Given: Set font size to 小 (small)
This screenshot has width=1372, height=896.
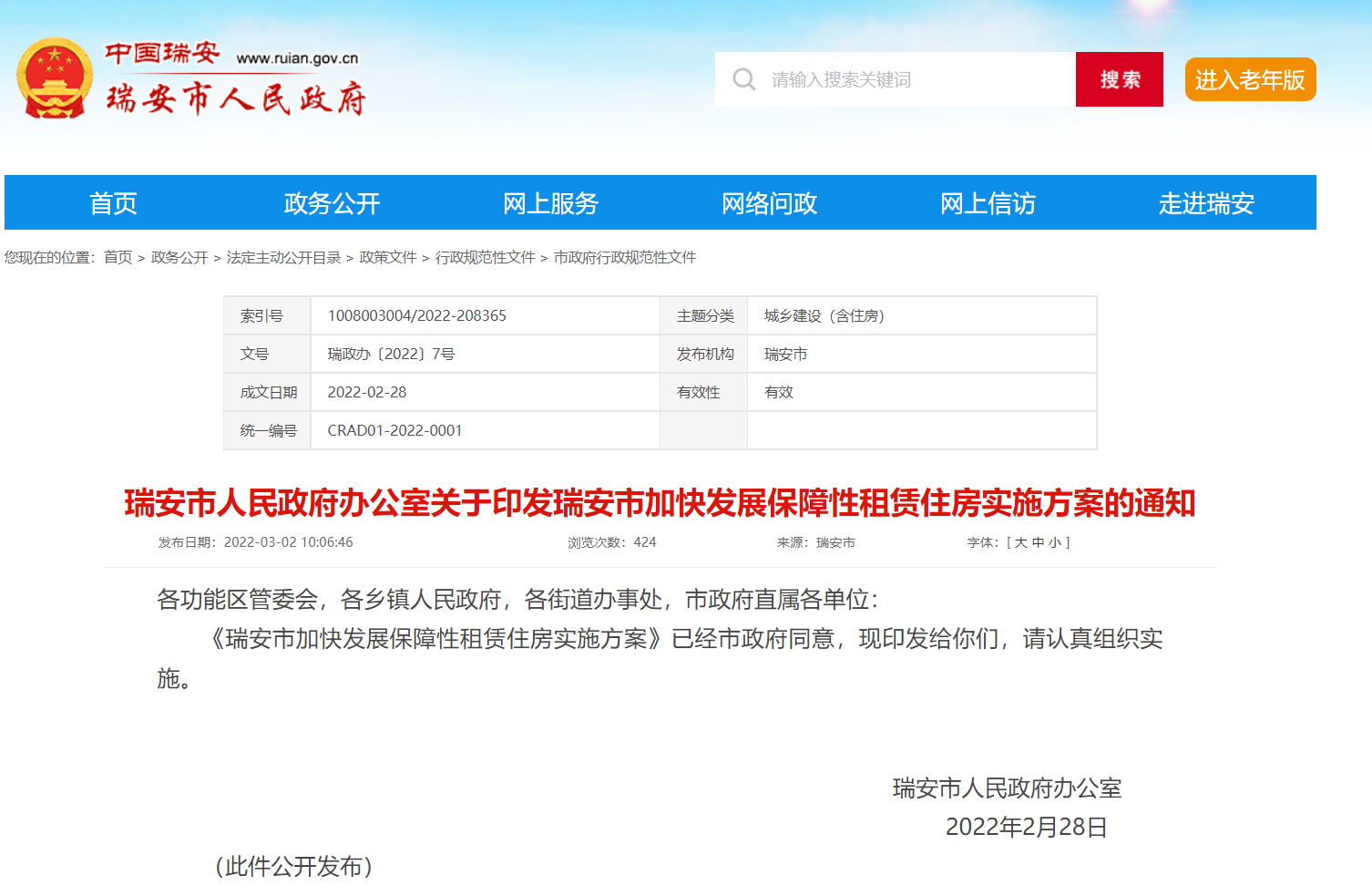Looking at the screenshot, I should [1054, 542].
